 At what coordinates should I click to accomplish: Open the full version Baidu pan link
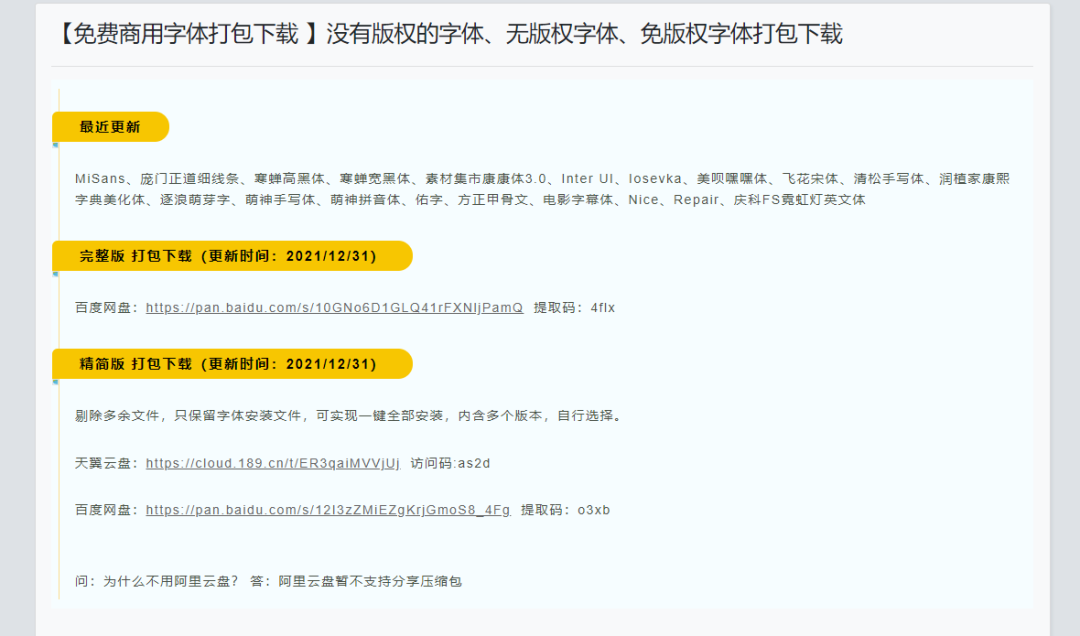[334, 308]
